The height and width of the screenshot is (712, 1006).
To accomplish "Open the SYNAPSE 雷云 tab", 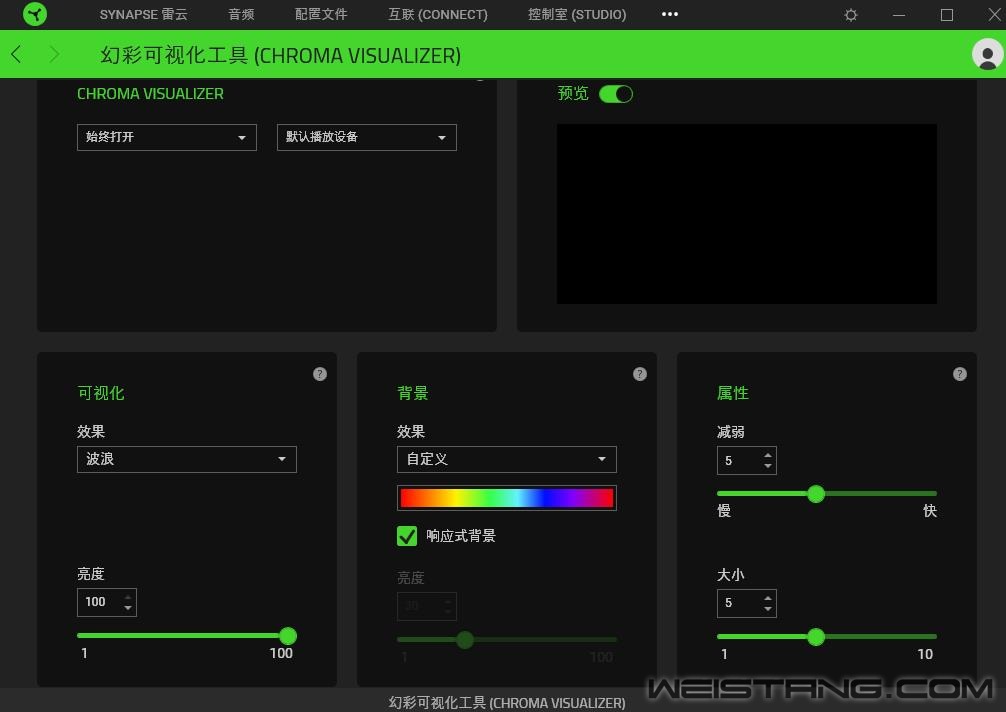I will pyautogui.click(x=144, y=14).
